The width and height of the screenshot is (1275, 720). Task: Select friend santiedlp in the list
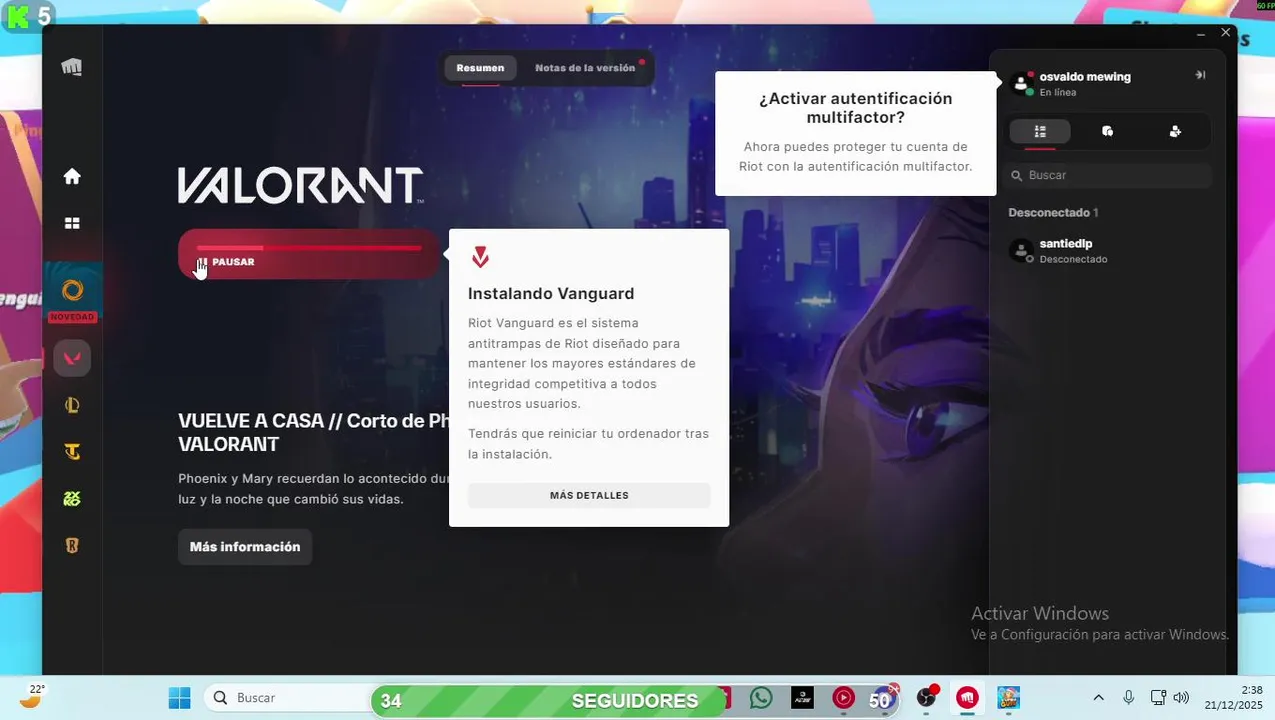(x=1109, y=251)
